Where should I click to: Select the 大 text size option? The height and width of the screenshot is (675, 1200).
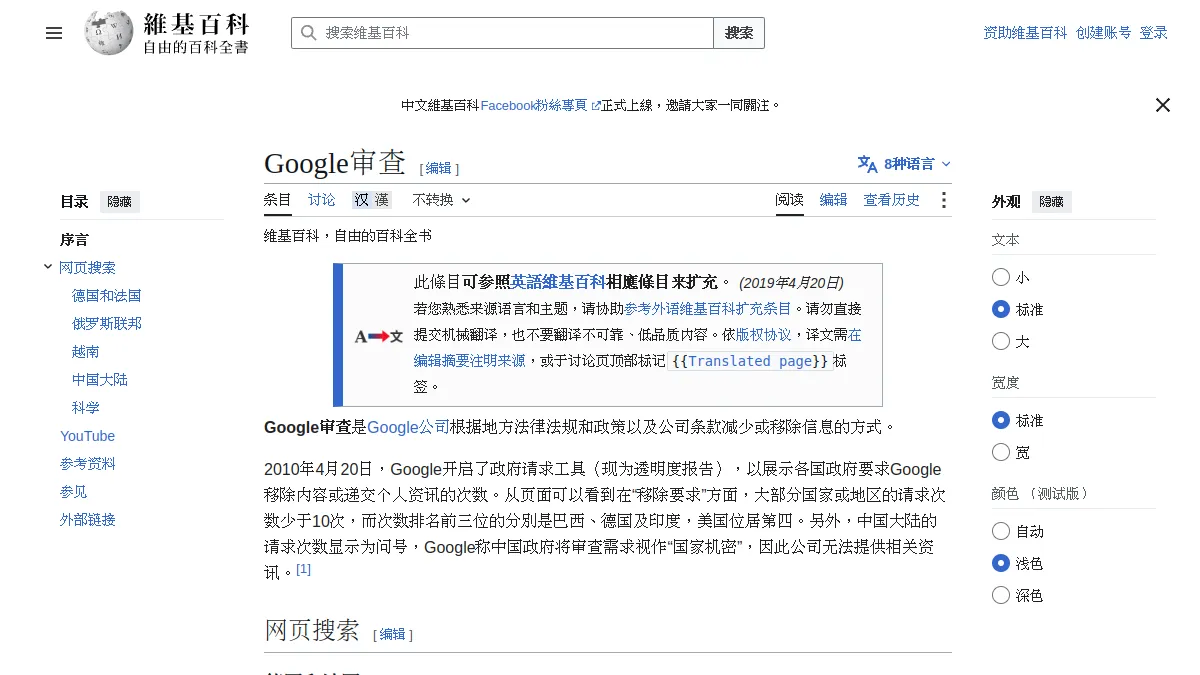1001,341
